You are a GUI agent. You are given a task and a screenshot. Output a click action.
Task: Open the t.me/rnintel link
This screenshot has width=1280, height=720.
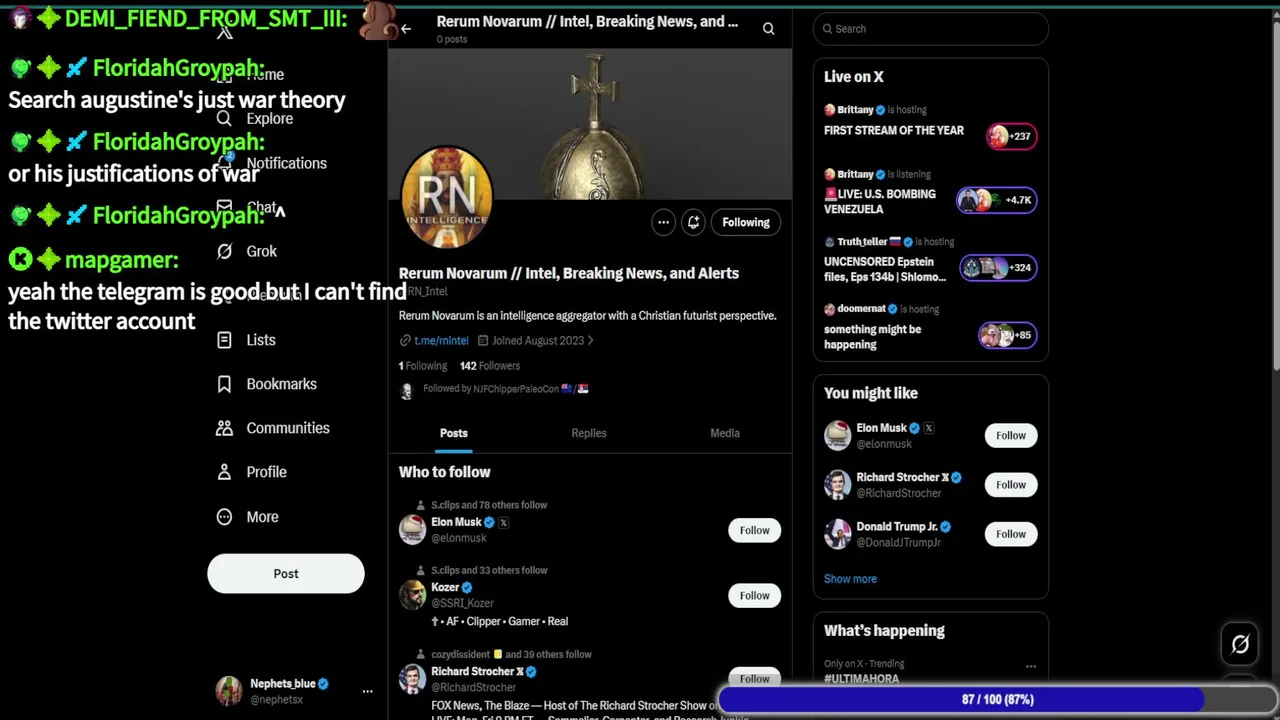(441, 340)
